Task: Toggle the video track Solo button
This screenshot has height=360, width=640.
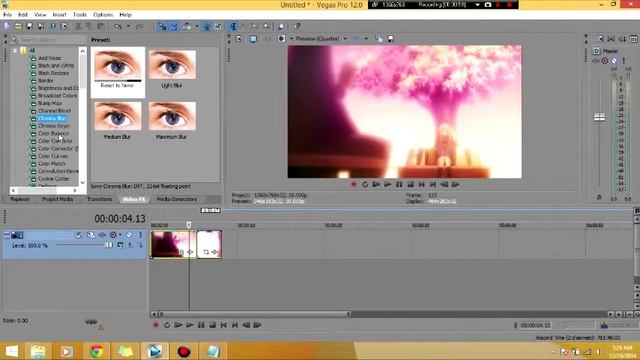Action: click(140, 235)
